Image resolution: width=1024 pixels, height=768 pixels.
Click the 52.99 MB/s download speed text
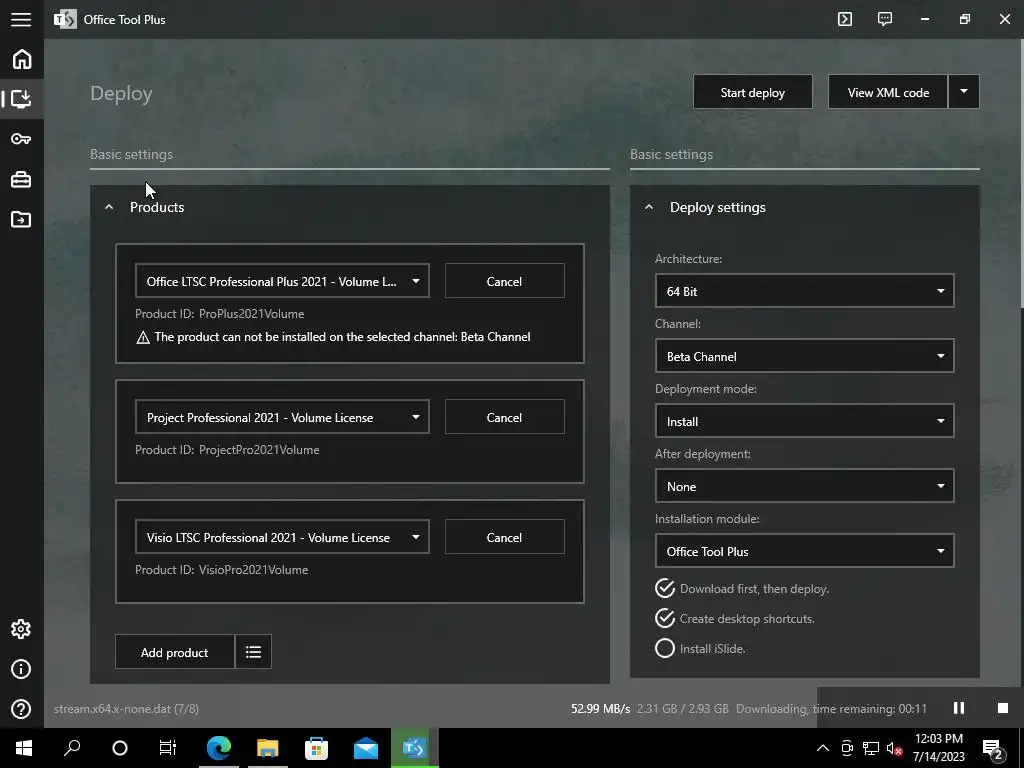601,709
